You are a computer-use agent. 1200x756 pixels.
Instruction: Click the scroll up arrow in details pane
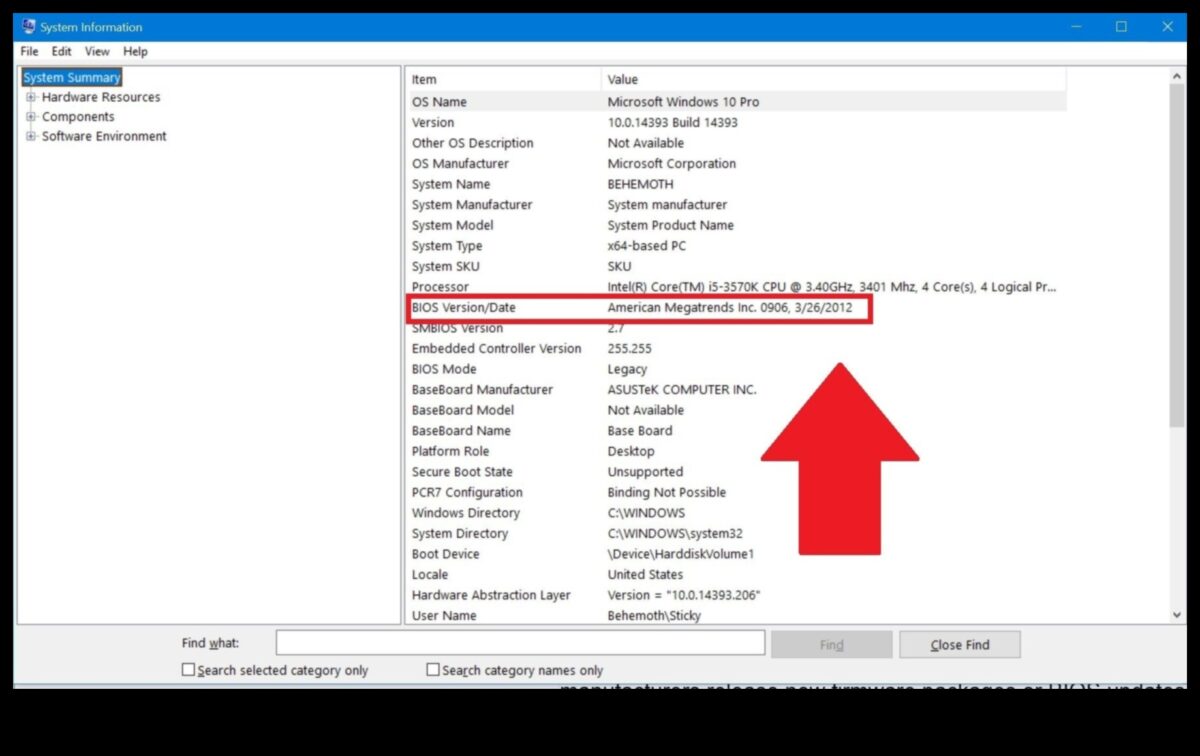click(x=1177, y=77)
